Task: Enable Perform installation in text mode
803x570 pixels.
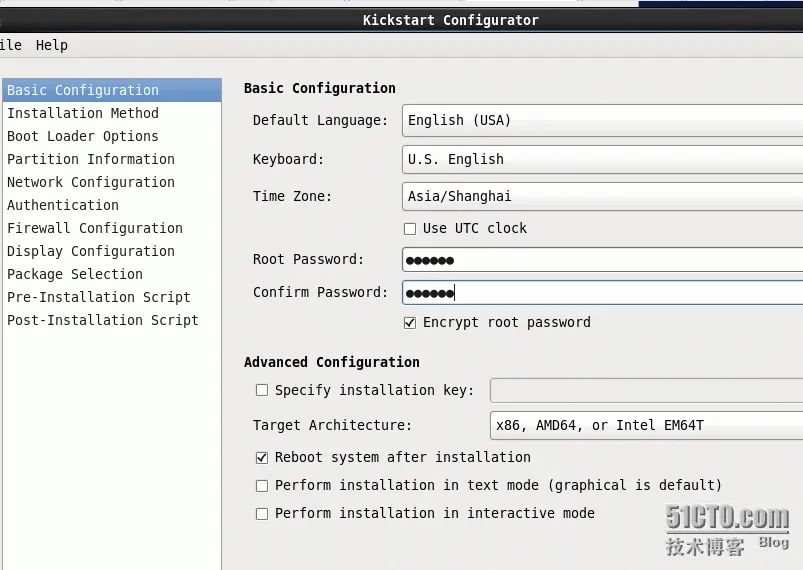Action: [262, 485]
